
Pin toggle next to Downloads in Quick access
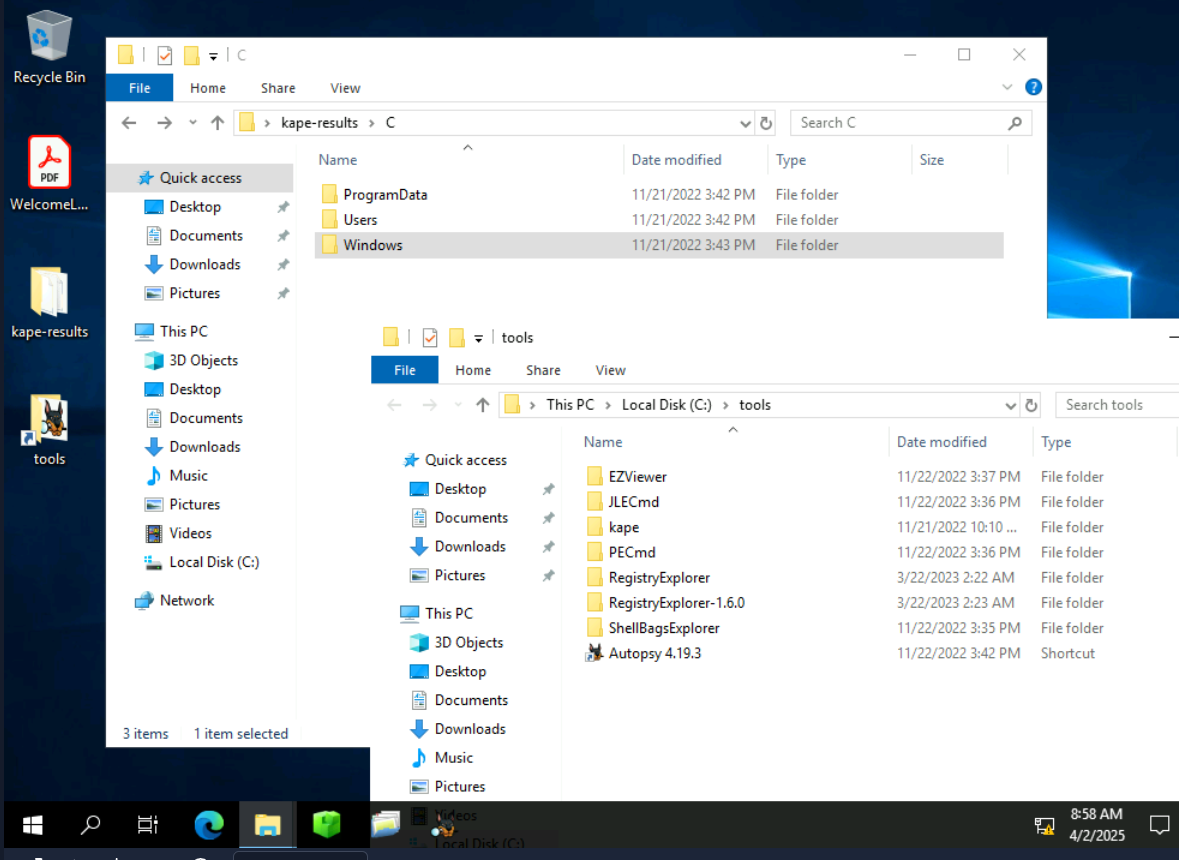pyautogui.click(x=283, y=265)
